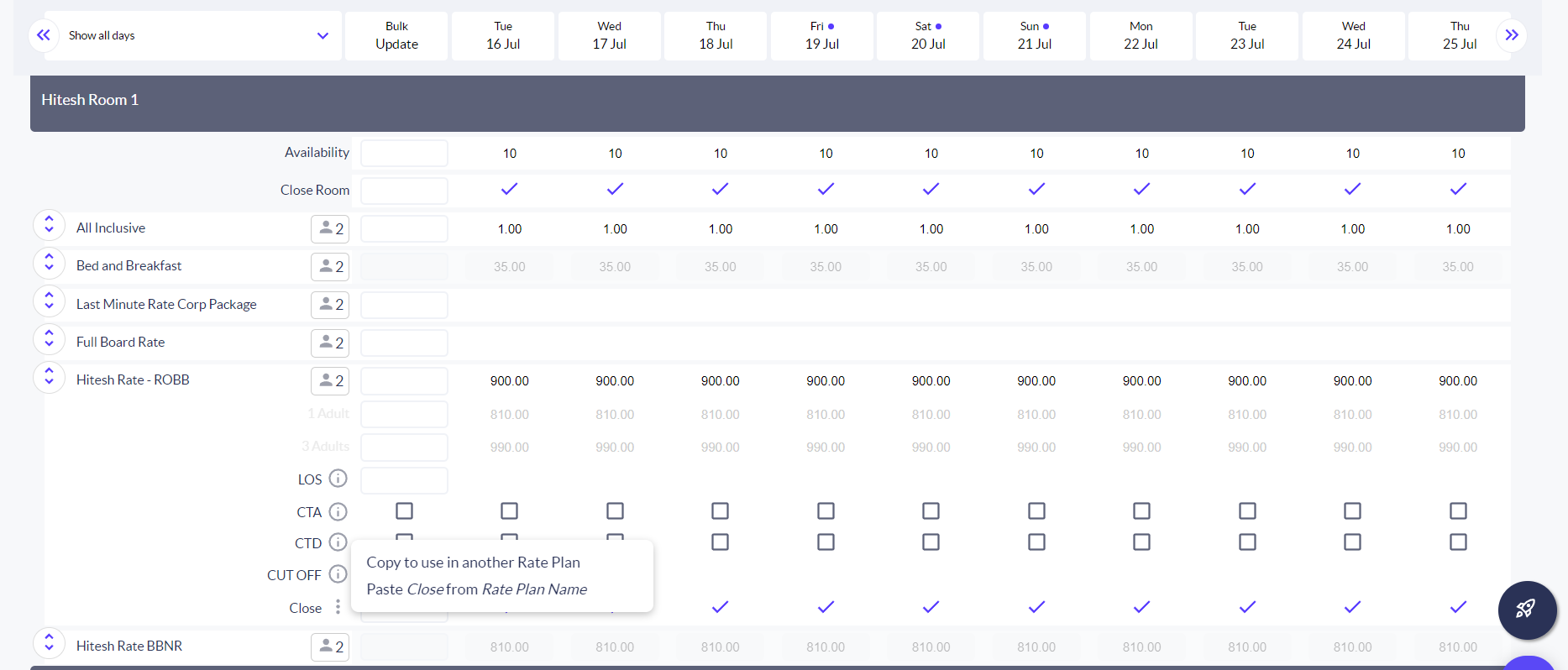Select Fri 19 Jul column header
This screenshot has width=1568, height=670.
(822, 35)
